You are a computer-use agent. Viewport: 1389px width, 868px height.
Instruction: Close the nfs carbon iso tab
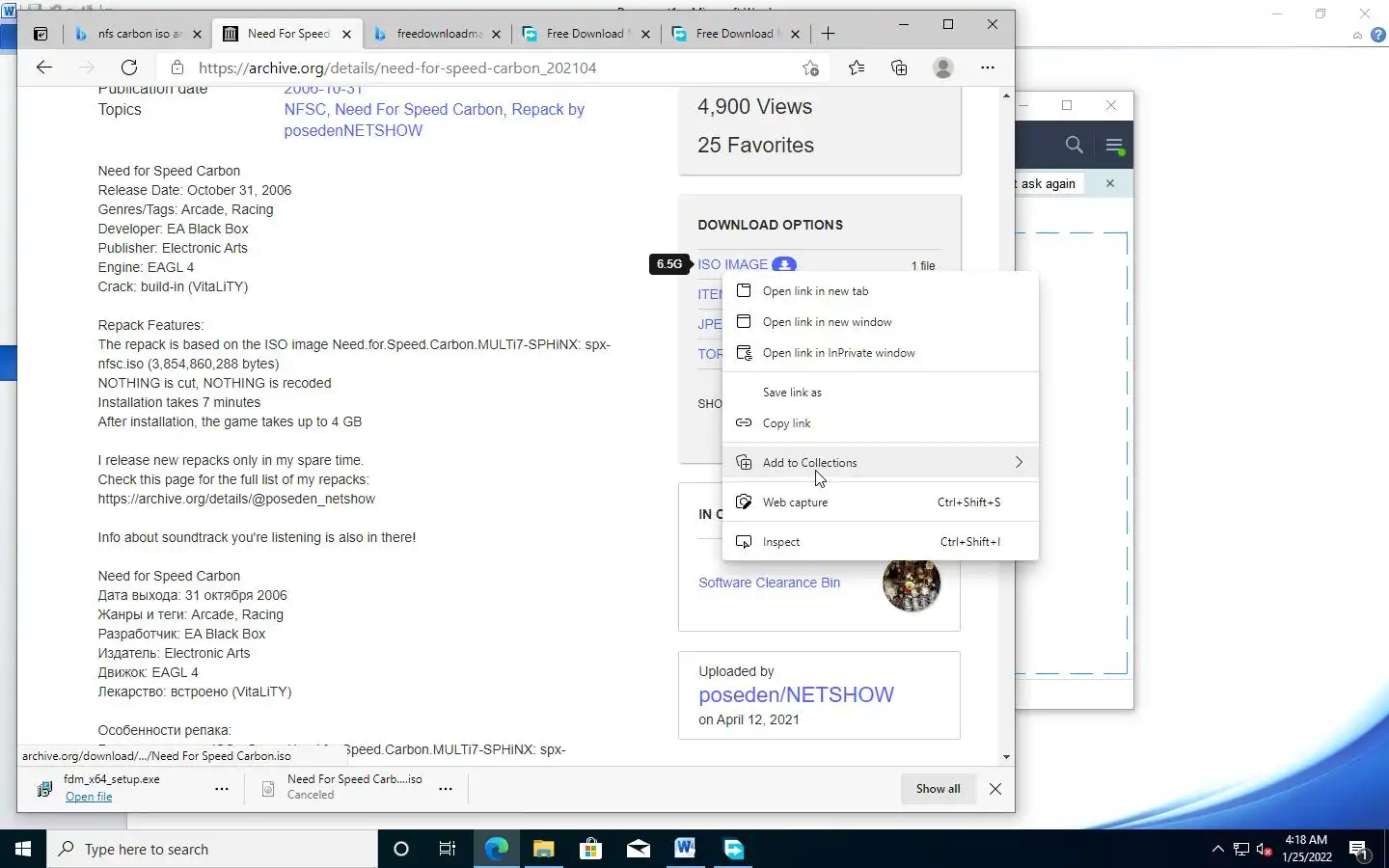tap(197, 34)
